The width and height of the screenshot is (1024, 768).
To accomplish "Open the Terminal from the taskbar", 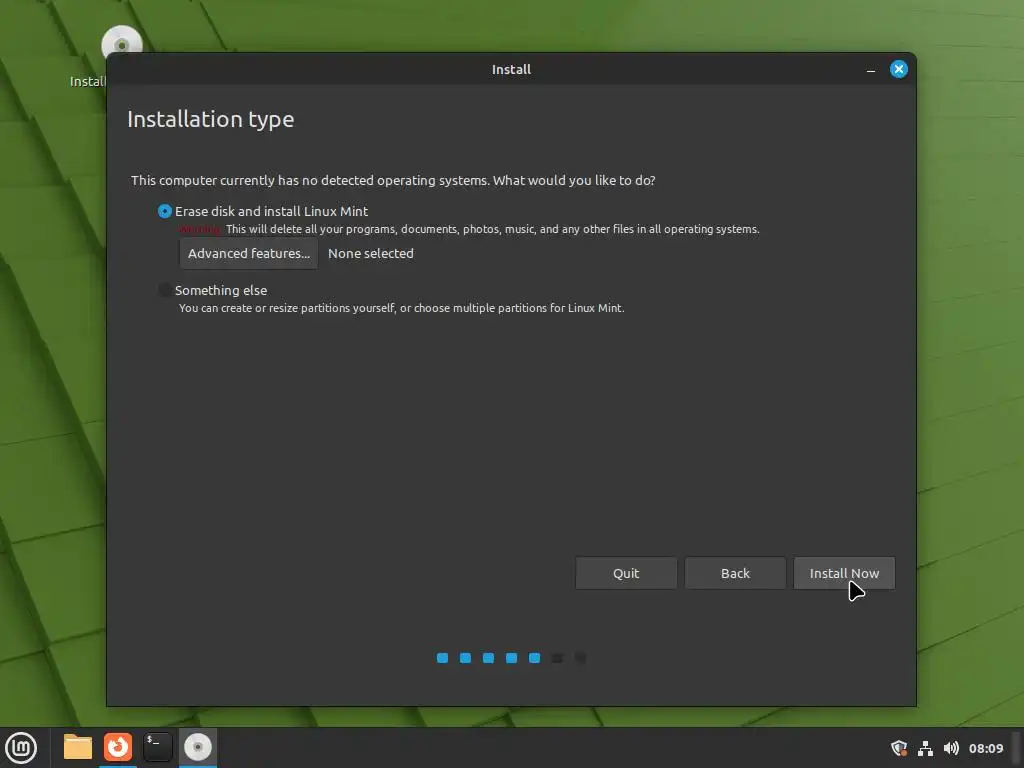I will tap(157, 747).
